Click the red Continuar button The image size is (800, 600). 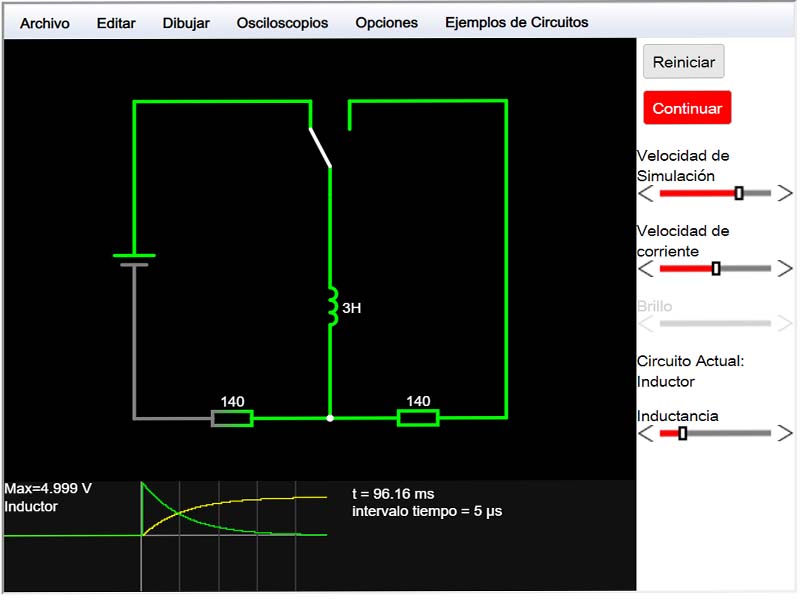(688, 108)
